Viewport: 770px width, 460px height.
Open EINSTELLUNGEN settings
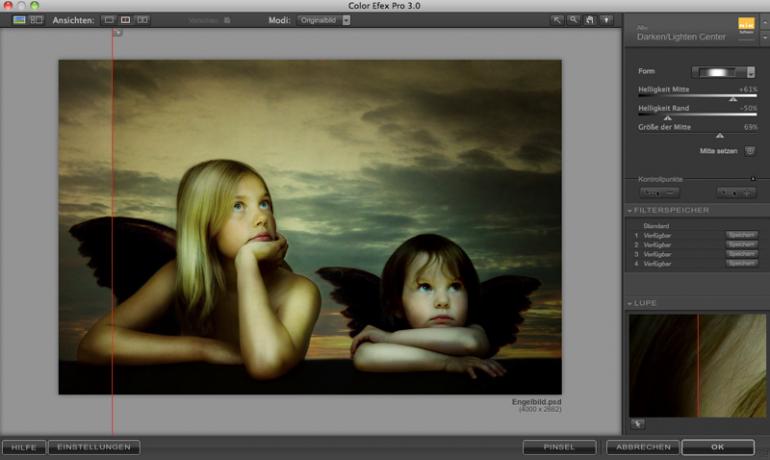[94, 447]
